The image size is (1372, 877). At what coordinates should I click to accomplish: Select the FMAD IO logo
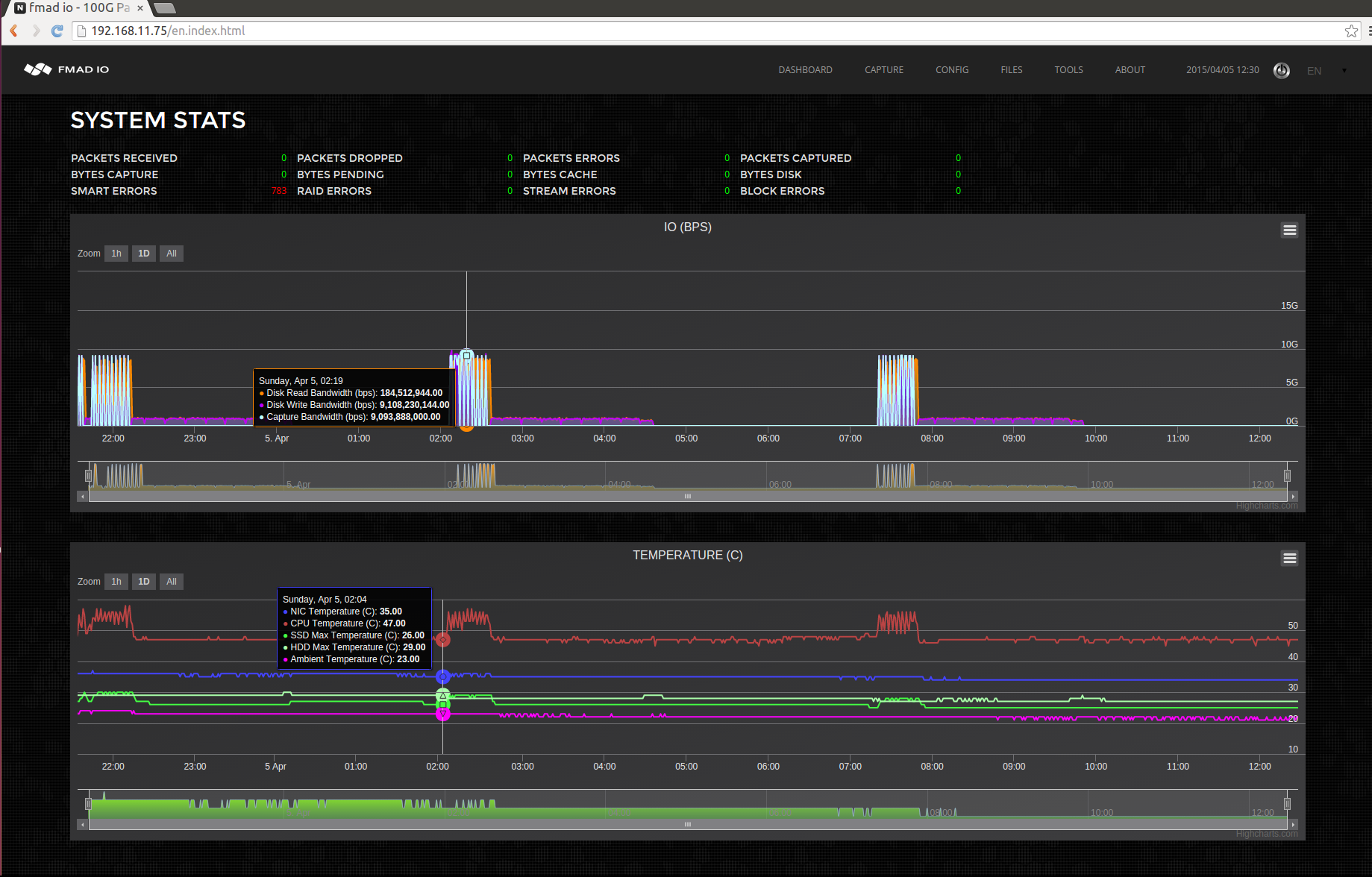(66, 69)
